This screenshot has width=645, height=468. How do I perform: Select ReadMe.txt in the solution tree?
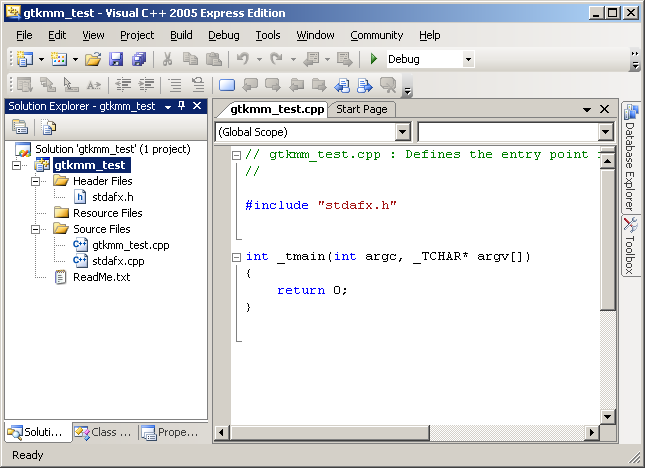101,277
